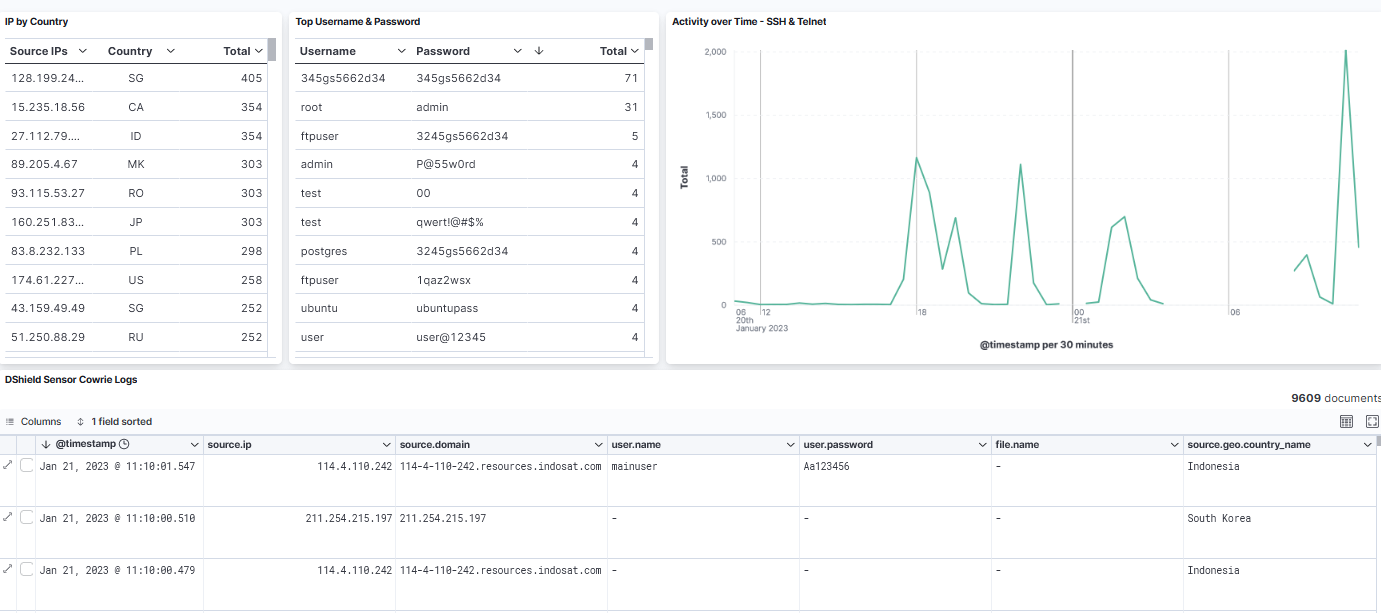Click the 114-4-110-242.resources.indosat.com domain in first row
The image size is (1381, 613).
point(500,466)
